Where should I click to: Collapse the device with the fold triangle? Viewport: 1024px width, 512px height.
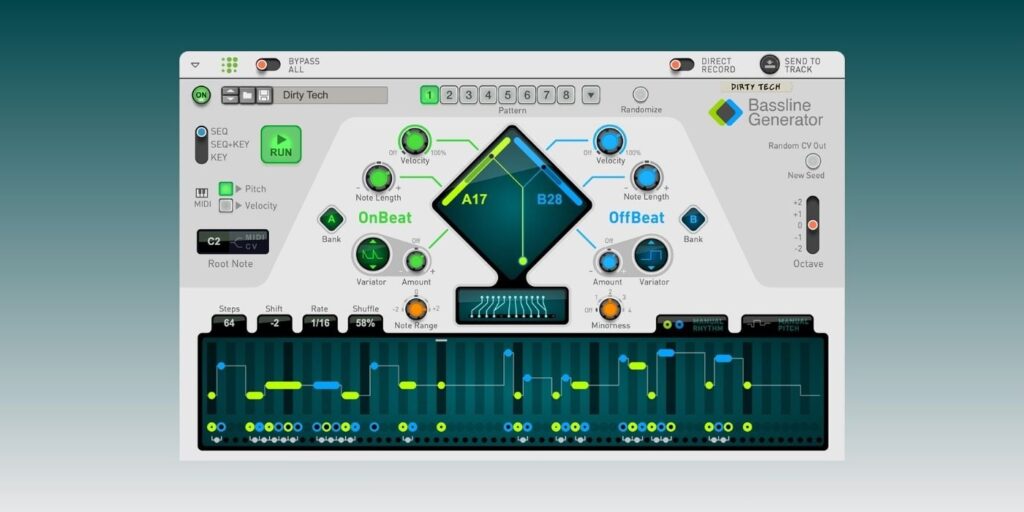(195, 65)
